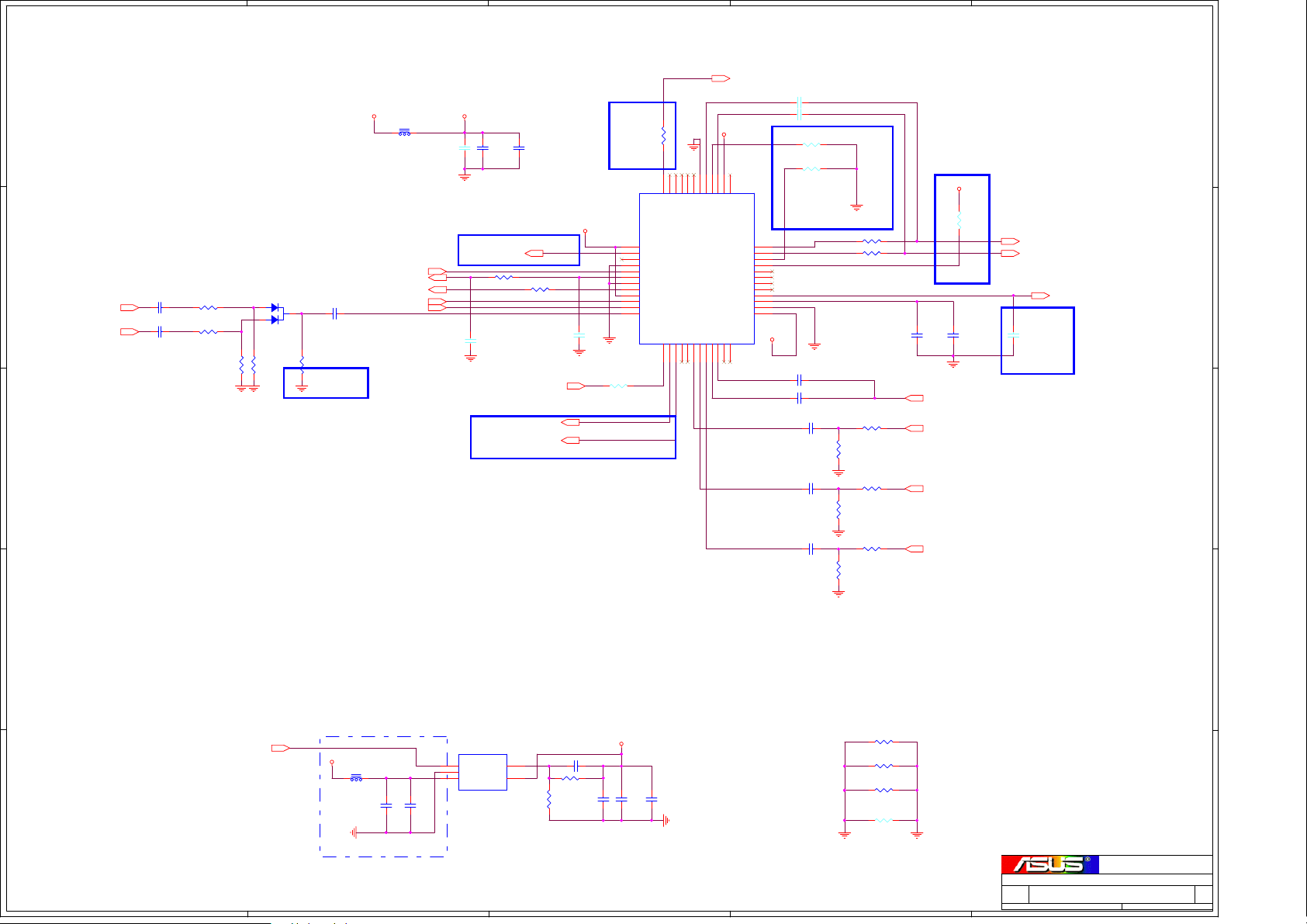Click the upper-left input port connector
The width and height of the screenshot is (1307, 924).
pyautogui.click(x=130, y=308)
